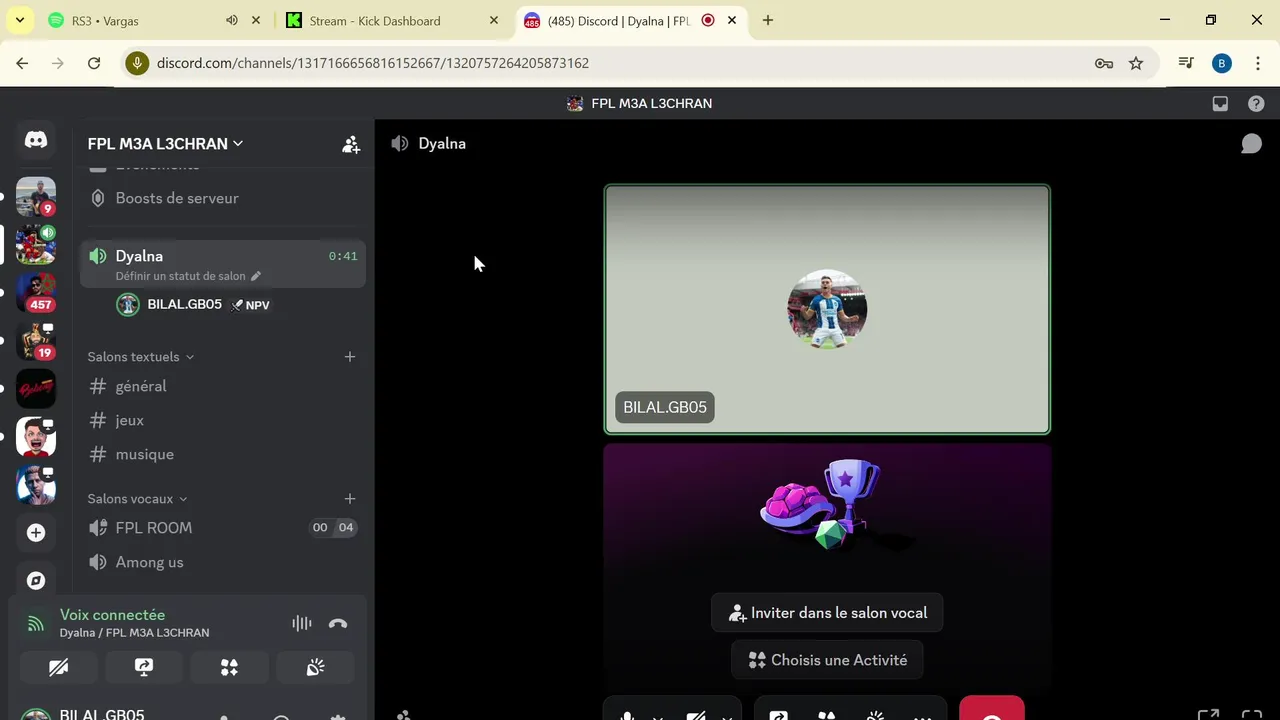Add a server with plus icon
Screen dimensions: 1280x720
[36, 533]
